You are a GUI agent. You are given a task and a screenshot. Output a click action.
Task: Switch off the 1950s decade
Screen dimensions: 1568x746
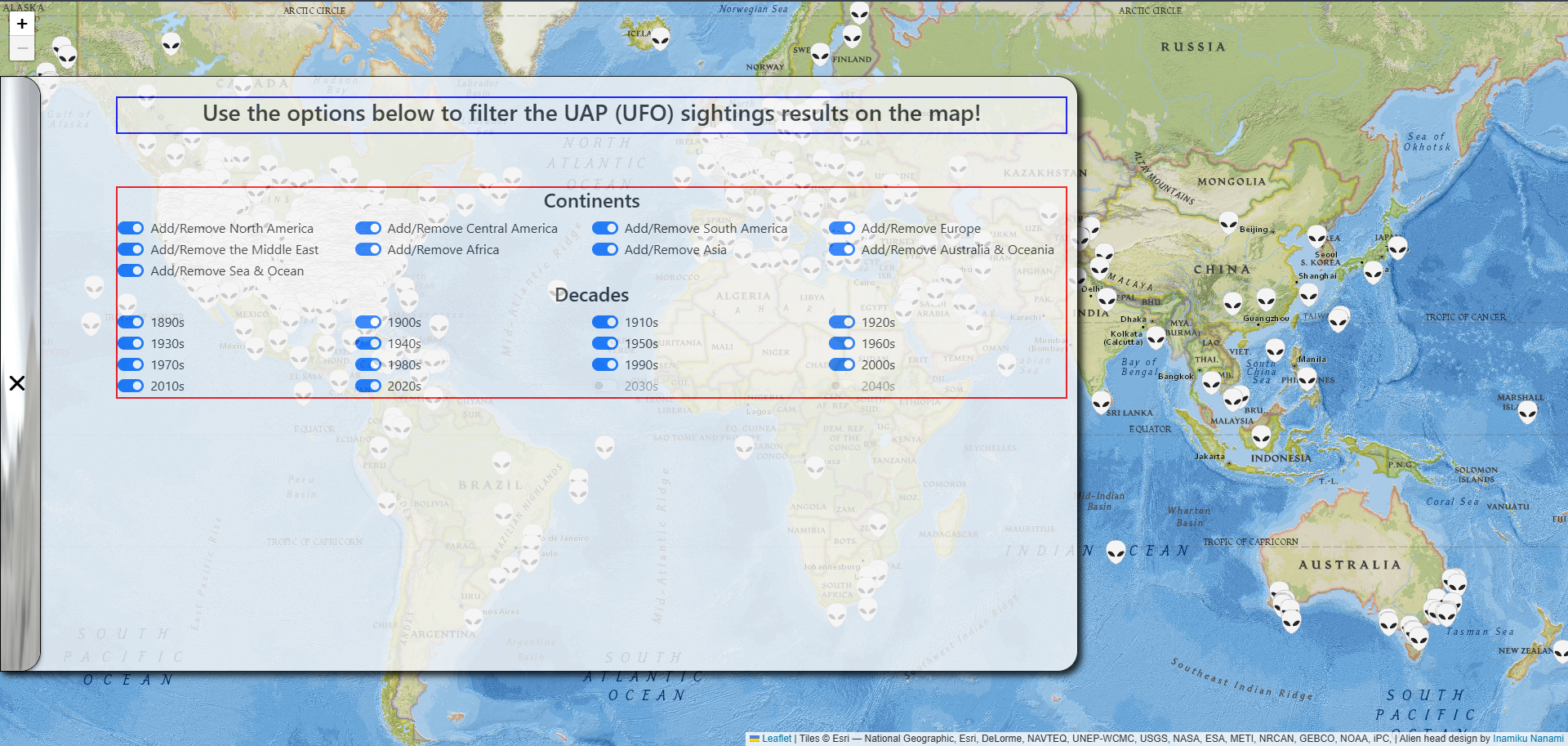pos(605,344)
